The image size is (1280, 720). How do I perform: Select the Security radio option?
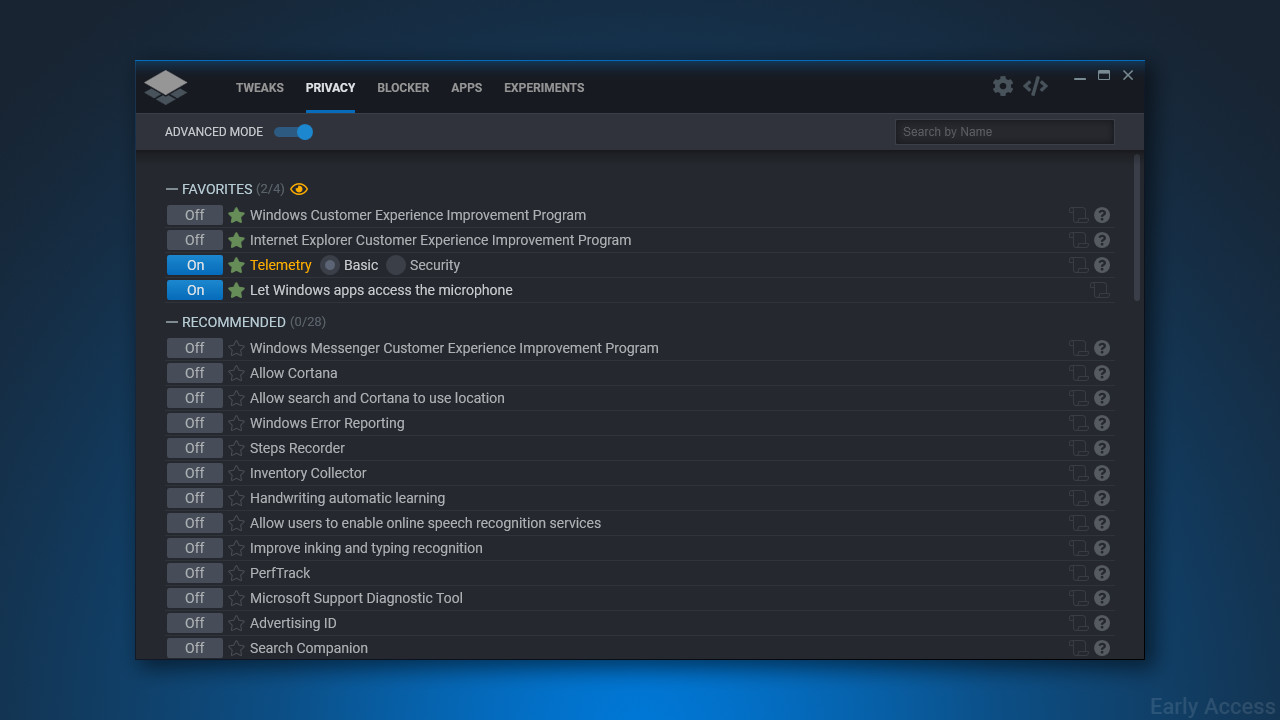tap(396, 265)
